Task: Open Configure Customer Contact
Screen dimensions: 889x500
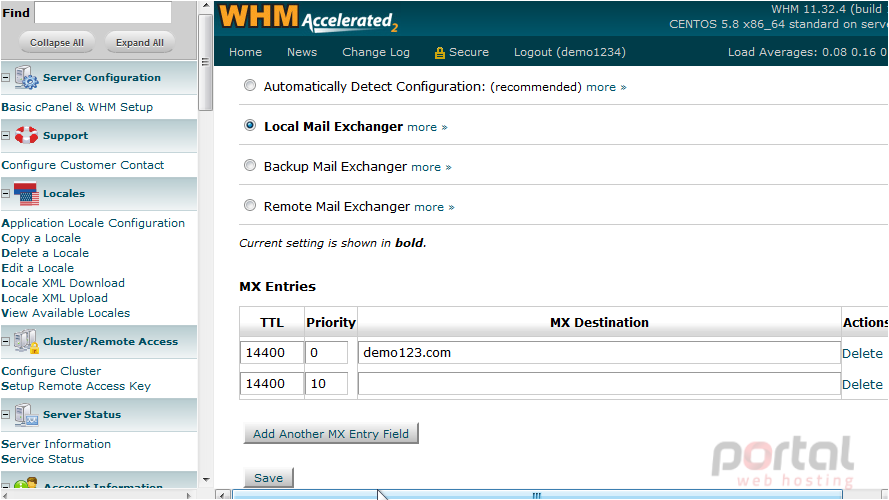Action: point(83,165)
